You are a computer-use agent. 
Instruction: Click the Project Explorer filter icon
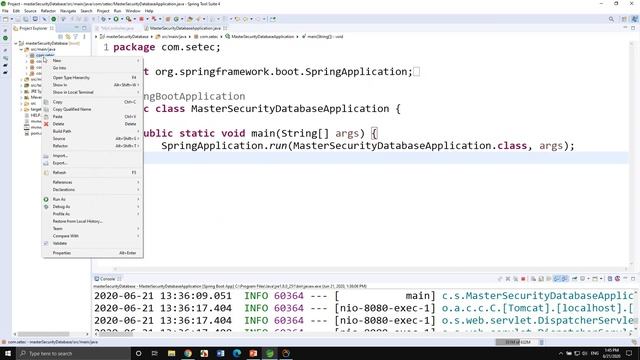(76, 37)
